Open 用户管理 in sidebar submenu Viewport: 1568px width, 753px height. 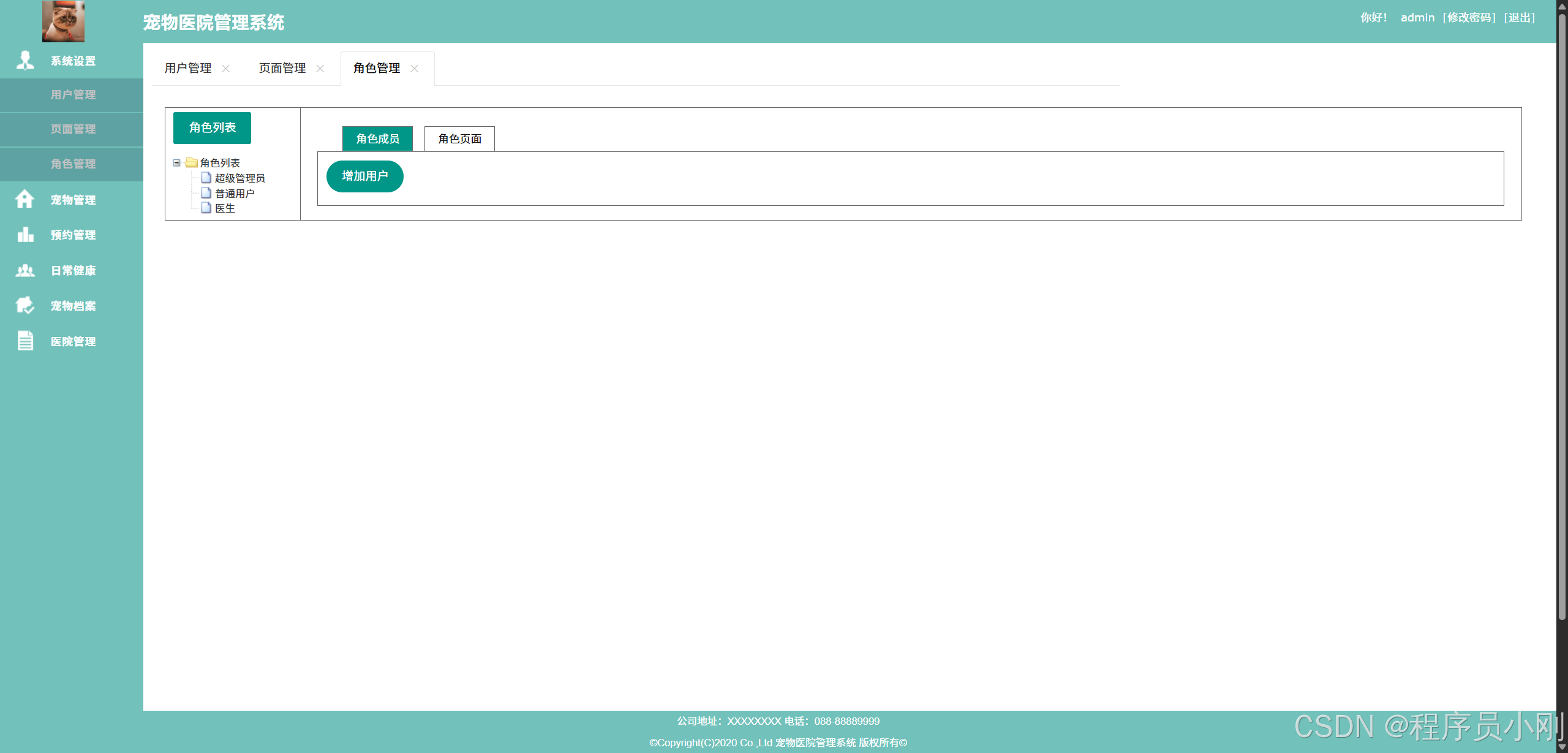pos(73,94)
